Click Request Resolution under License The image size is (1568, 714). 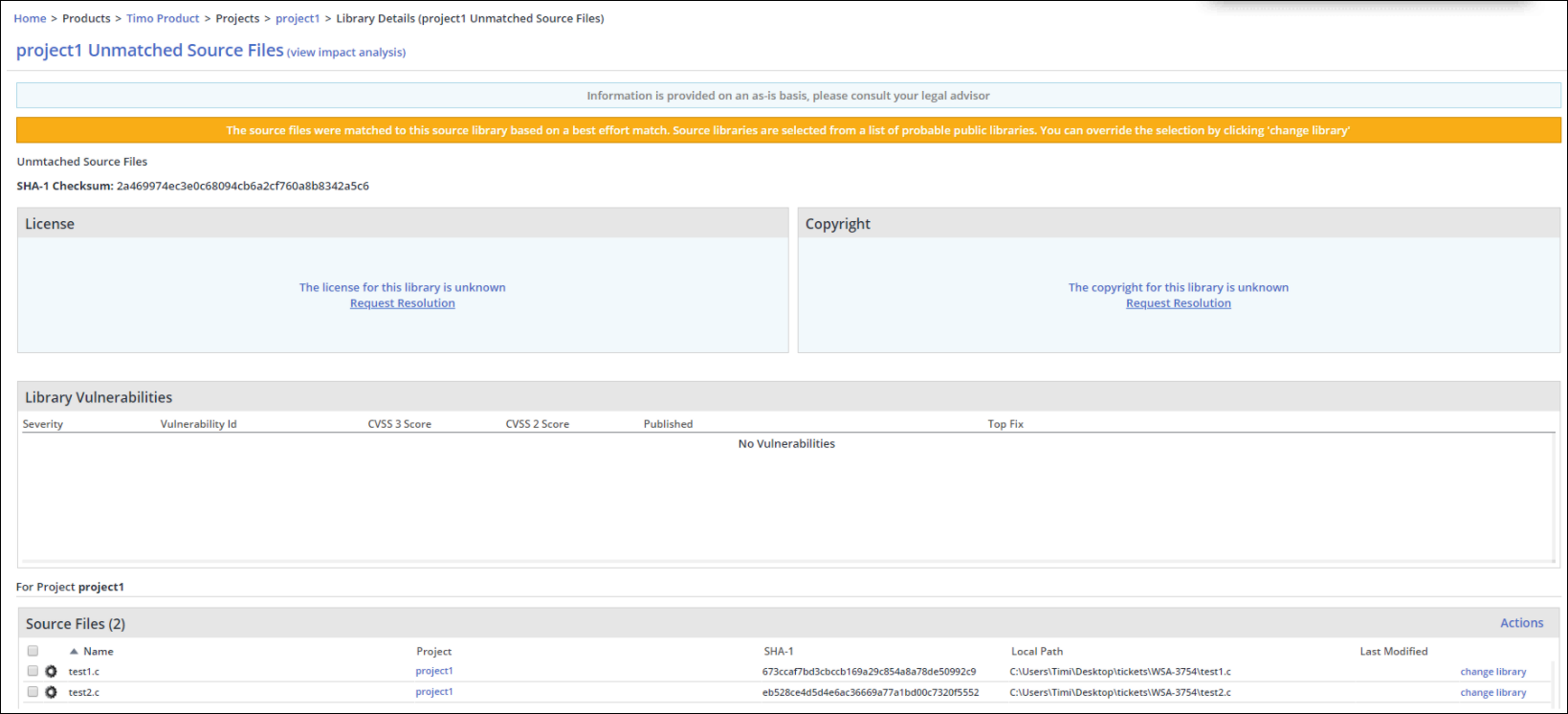point(402,303)
